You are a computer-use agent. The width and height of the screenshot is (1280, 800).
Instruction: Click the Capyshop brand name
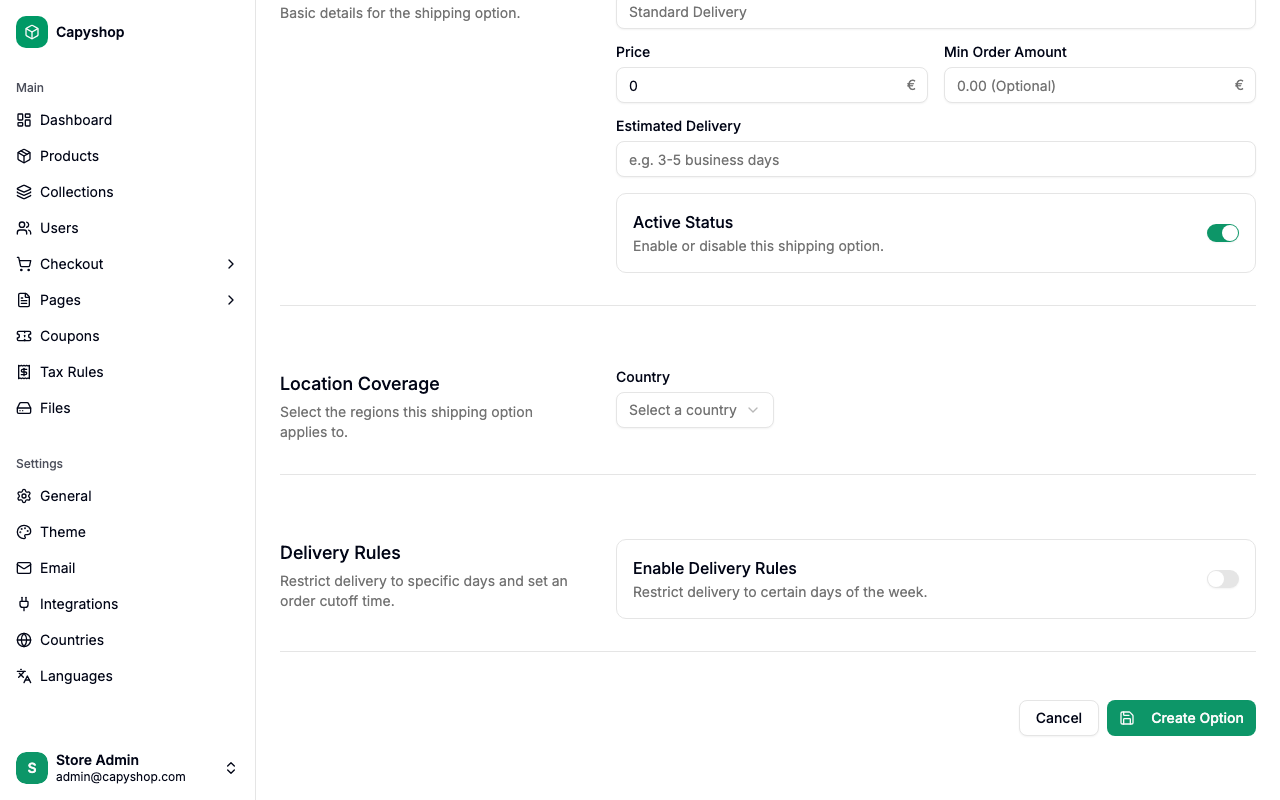[90, 32]
